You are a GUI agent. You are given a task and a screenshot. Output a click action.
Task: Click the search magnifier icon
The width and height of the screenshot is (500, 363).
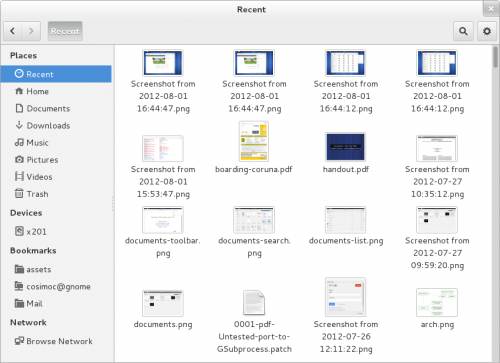point(463,31)
